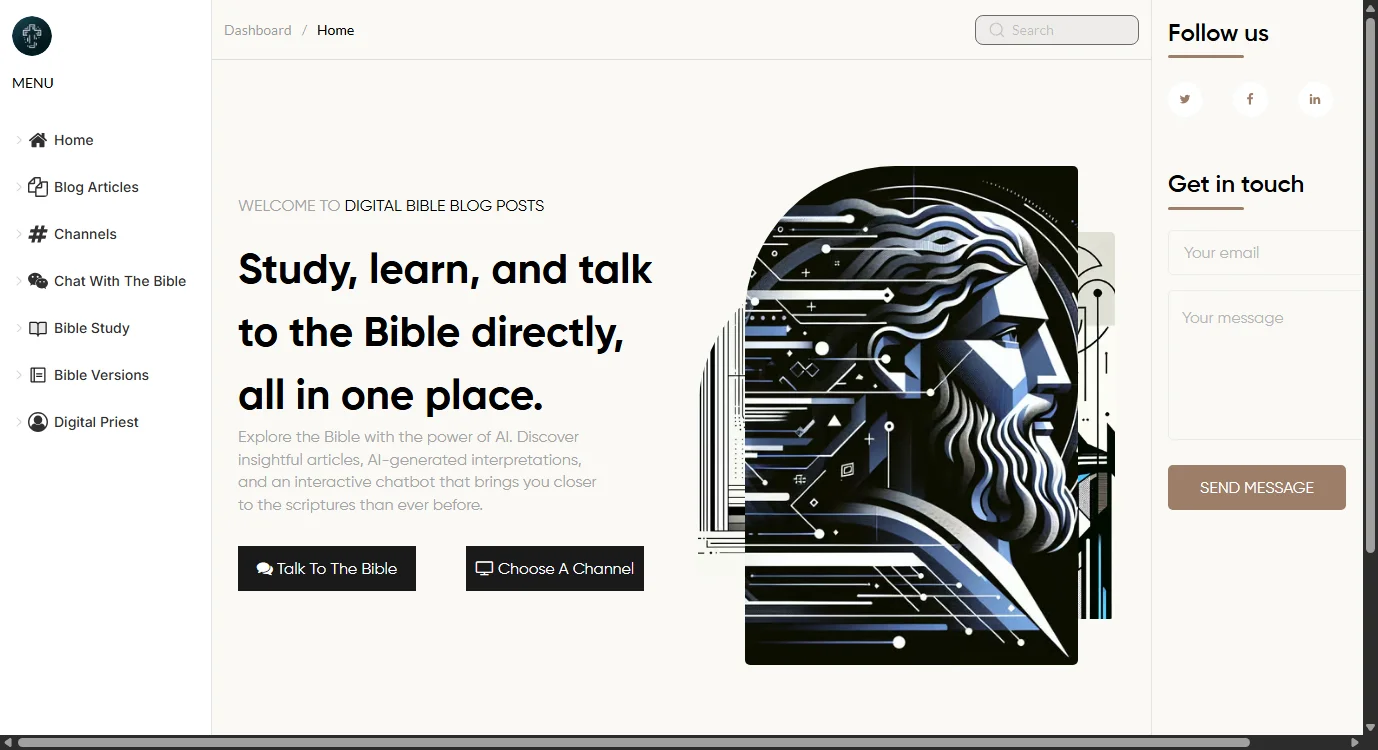The height and width of the screenshot is (750, 1378).
Task: Click the Chat With The Bible chat icon
Action: click(38, 281)
